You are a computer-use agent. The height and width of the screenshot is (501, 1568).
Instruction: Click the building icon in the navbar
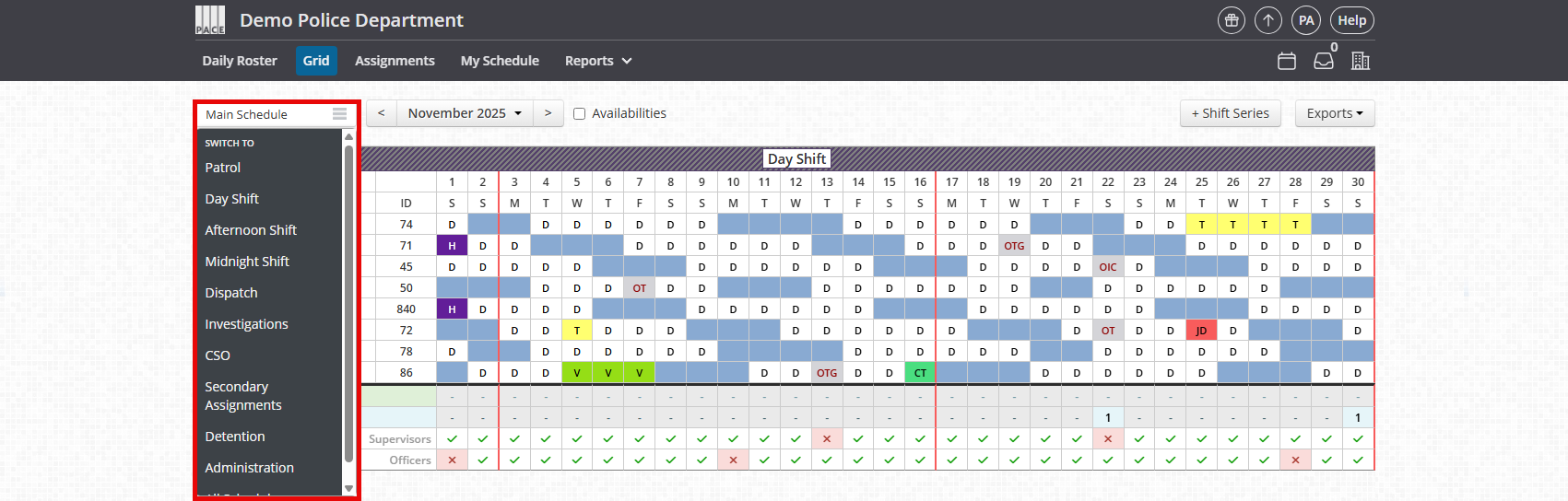click(1361, 61)
